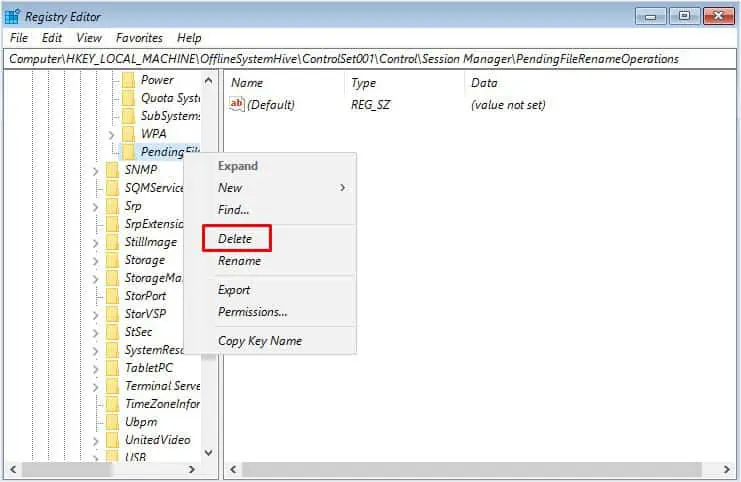Click the value pane scroll left arrow
Screen dimensions: 741x482
(x=233, y=469)
